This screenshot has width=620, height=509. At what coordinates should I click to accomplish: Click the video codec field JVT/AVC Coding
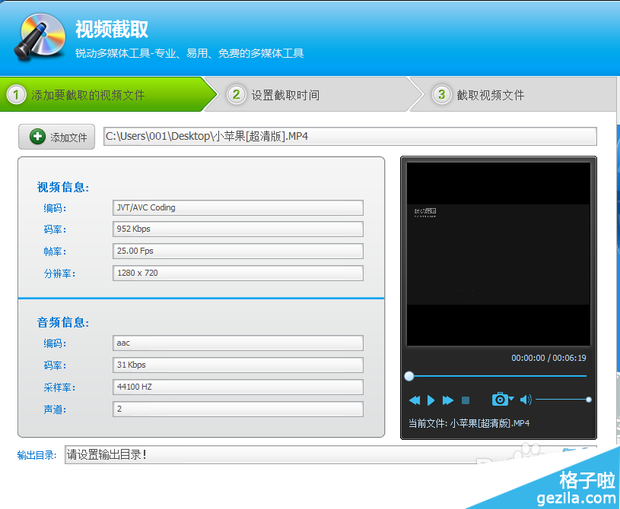(238, 208)
